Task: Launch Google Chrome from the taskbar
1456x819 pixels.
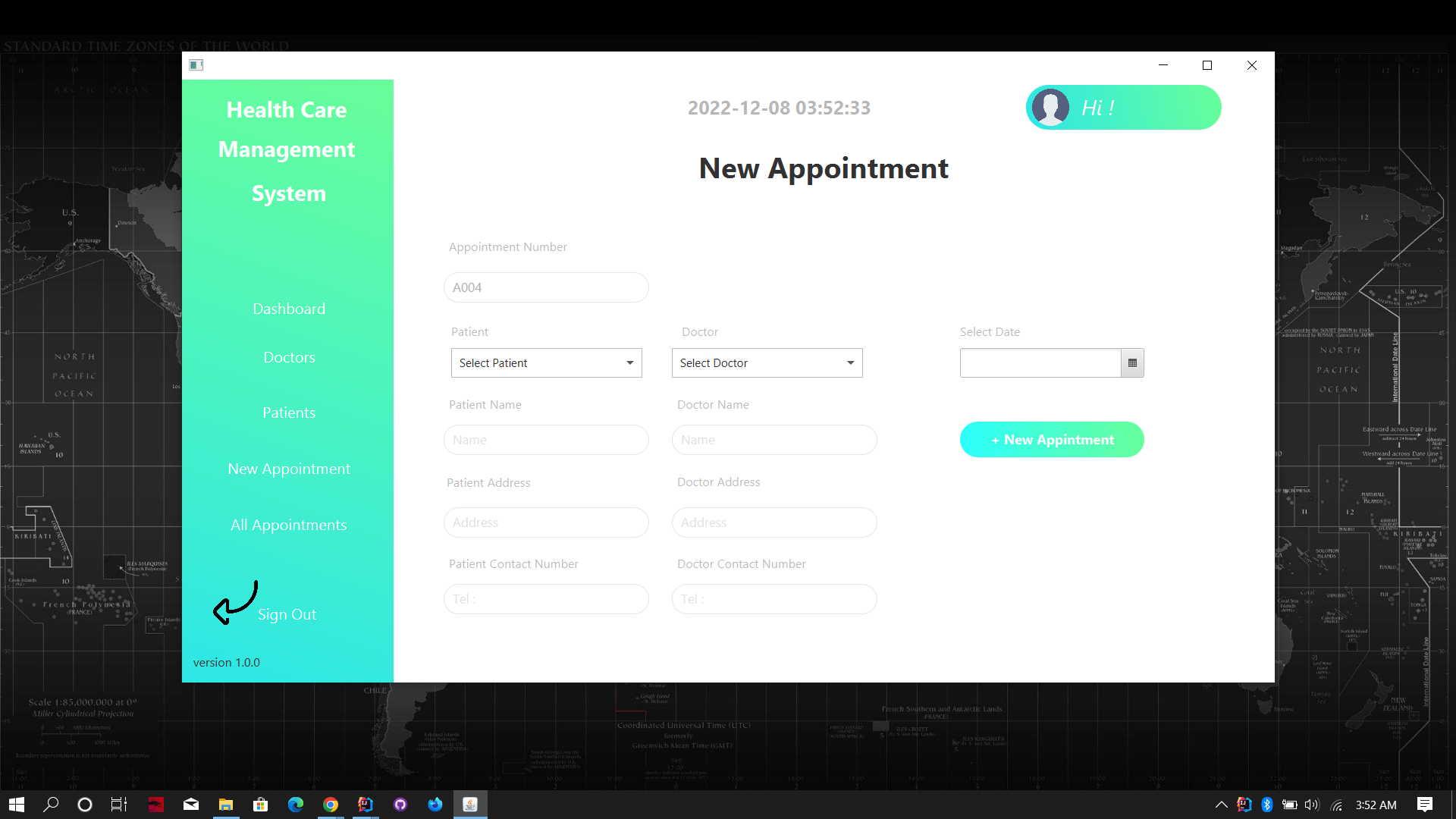Action: 331,805
